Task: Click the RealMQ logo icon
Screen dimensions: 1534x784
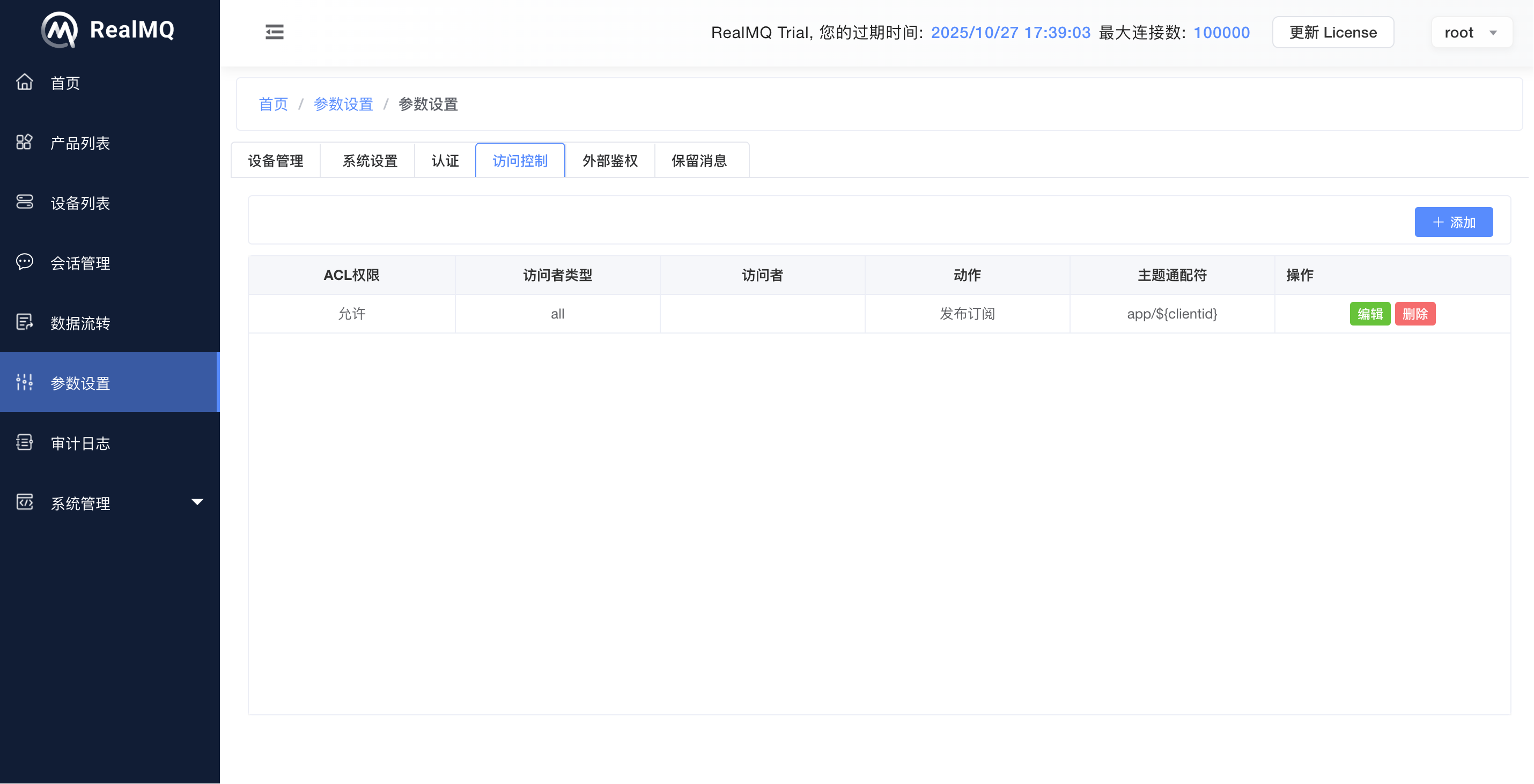Action: coord(59,30)
